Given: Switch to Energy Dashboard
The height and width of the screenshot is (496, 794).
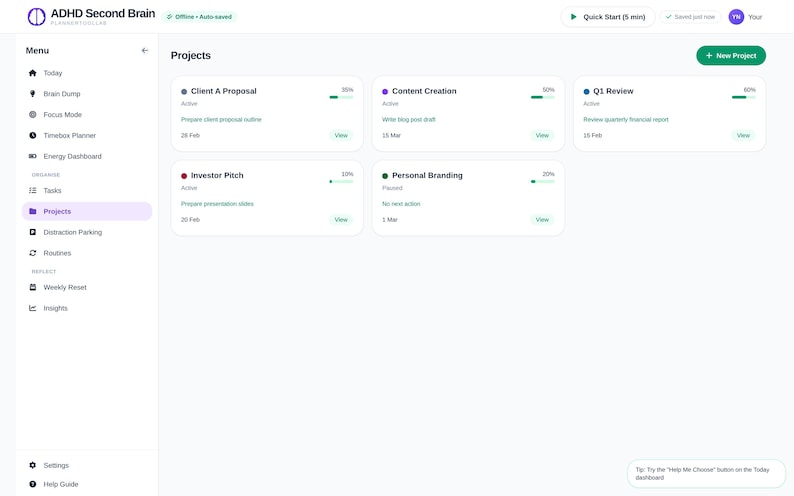Looking at the screenshot, I should (87, 156).
